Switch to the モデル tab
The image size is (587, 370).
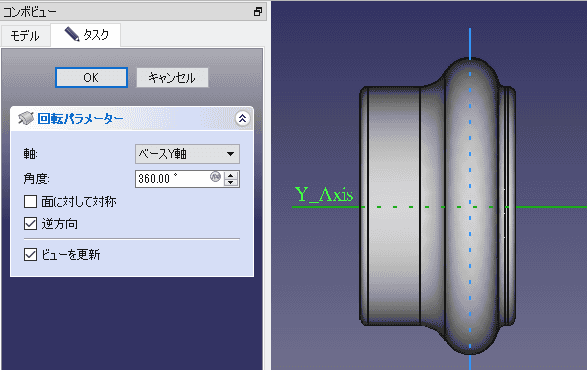click(25, 36)
